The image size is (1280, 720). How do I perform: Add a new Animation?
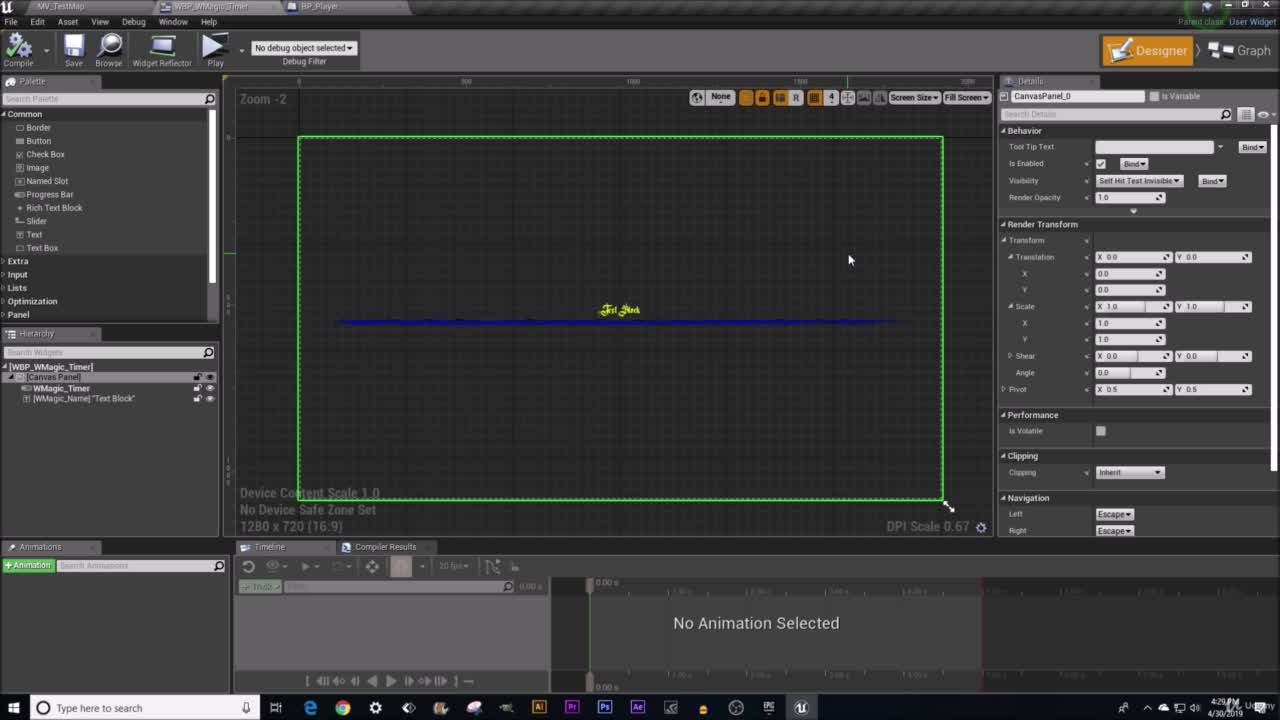27,565
